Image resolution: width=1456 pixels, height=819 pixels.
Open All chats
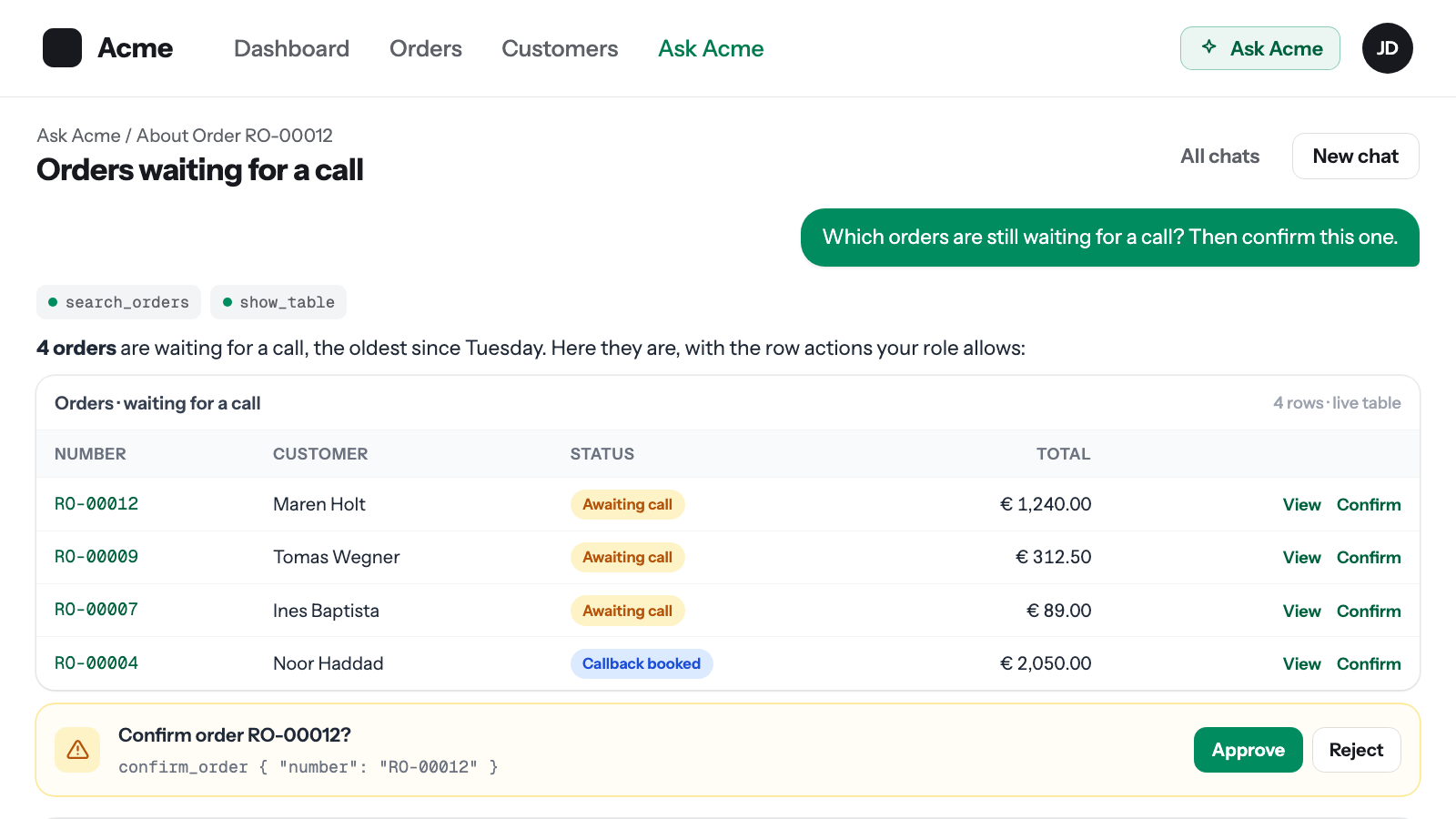tap(1219, 157)
